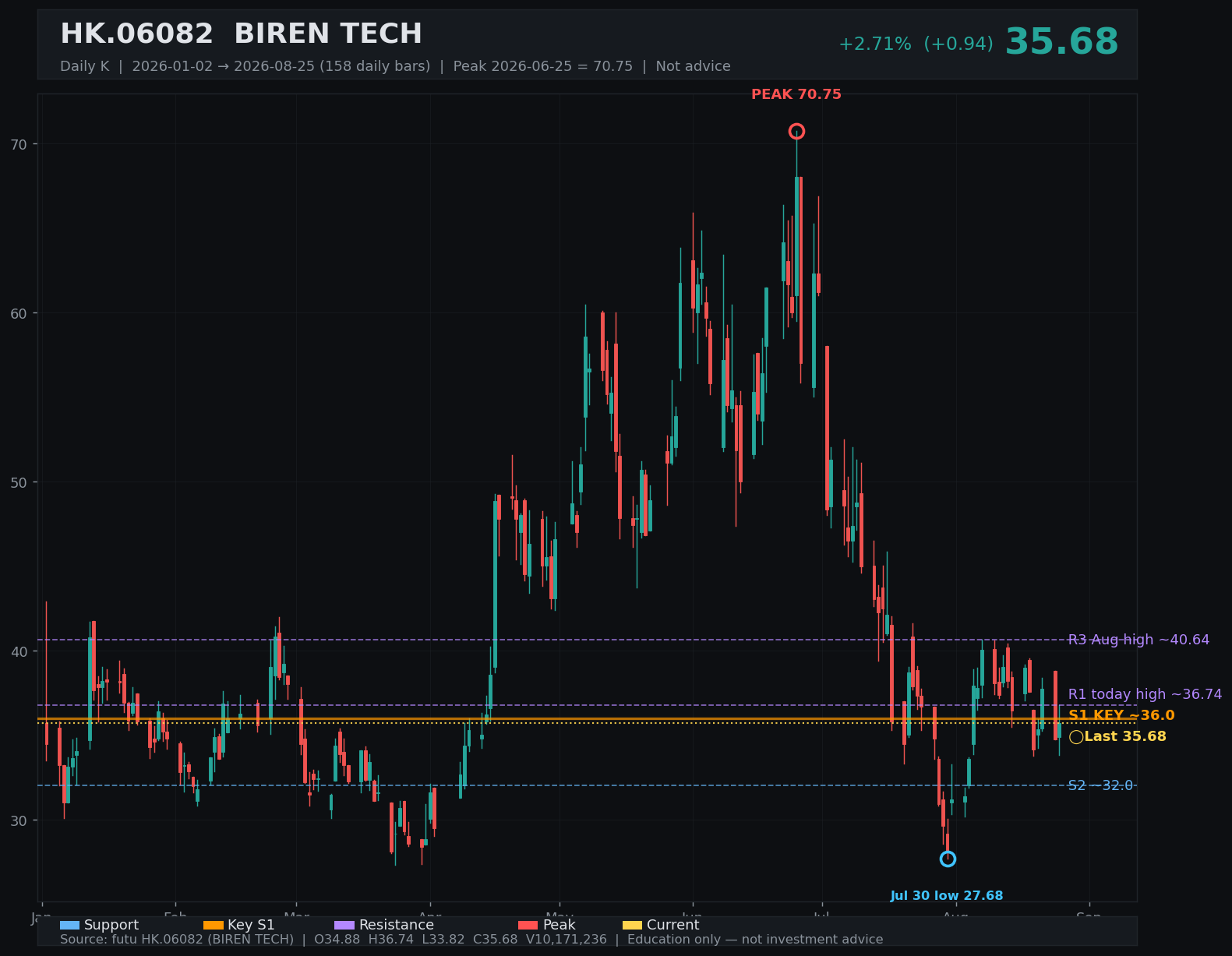Click the 'HK.06082 BIREN TECH' chart title
This screenshot has height=956, width=1232.
pyautogui.click(x=241, y=34)
